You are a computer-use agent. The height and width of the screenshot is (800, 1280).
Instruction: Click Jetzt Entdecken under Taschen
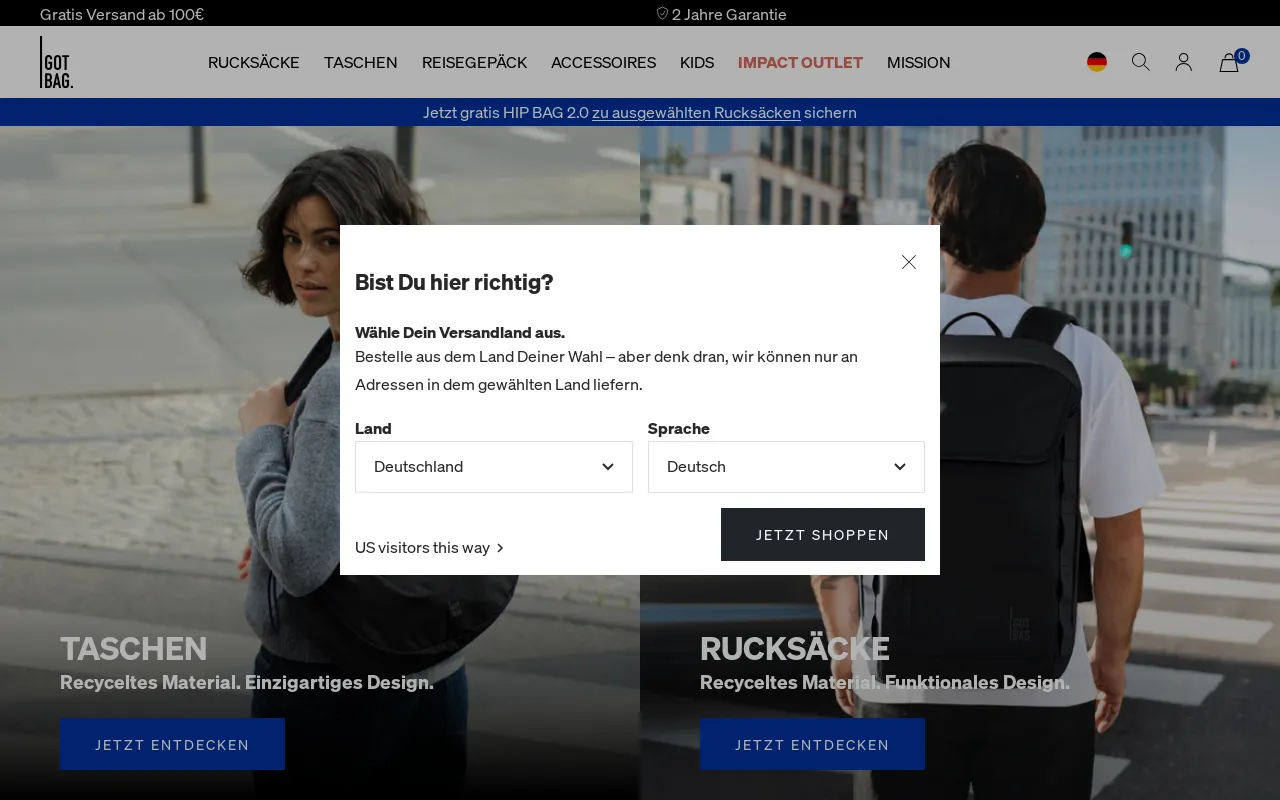click(172, 744)
